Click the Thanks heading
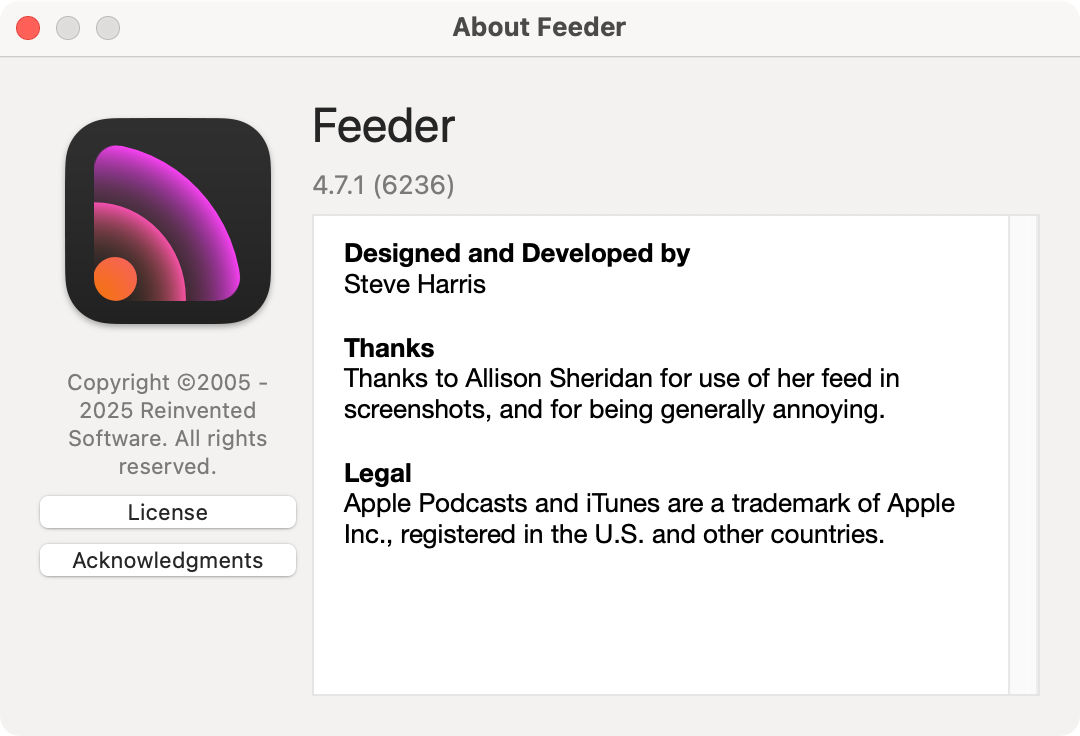 pos(389,348)
